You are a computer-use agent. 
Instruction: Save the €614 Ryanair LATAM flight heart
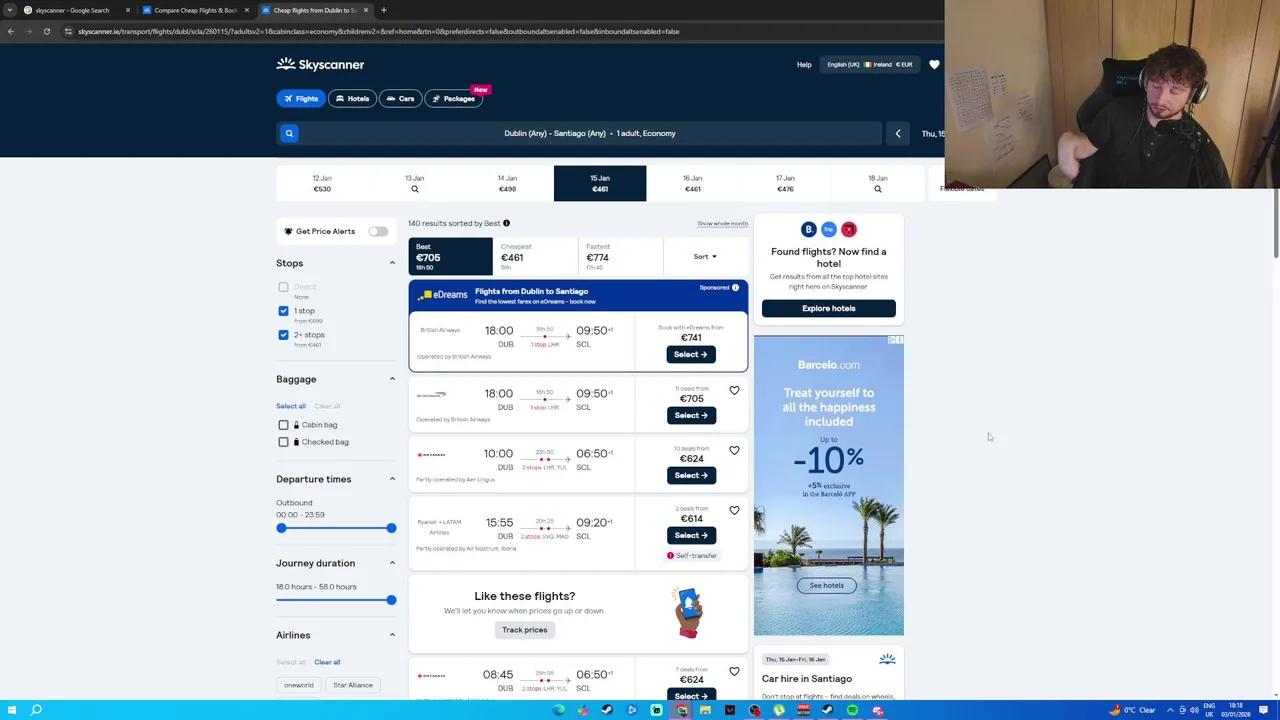[x=734, y=511]
